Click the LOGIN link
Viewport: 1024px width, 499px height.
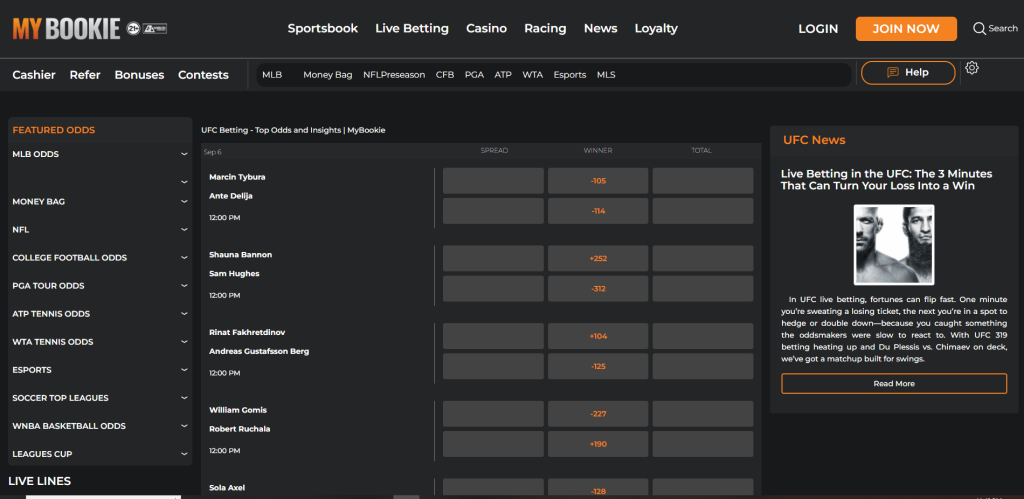click(818, 29)
